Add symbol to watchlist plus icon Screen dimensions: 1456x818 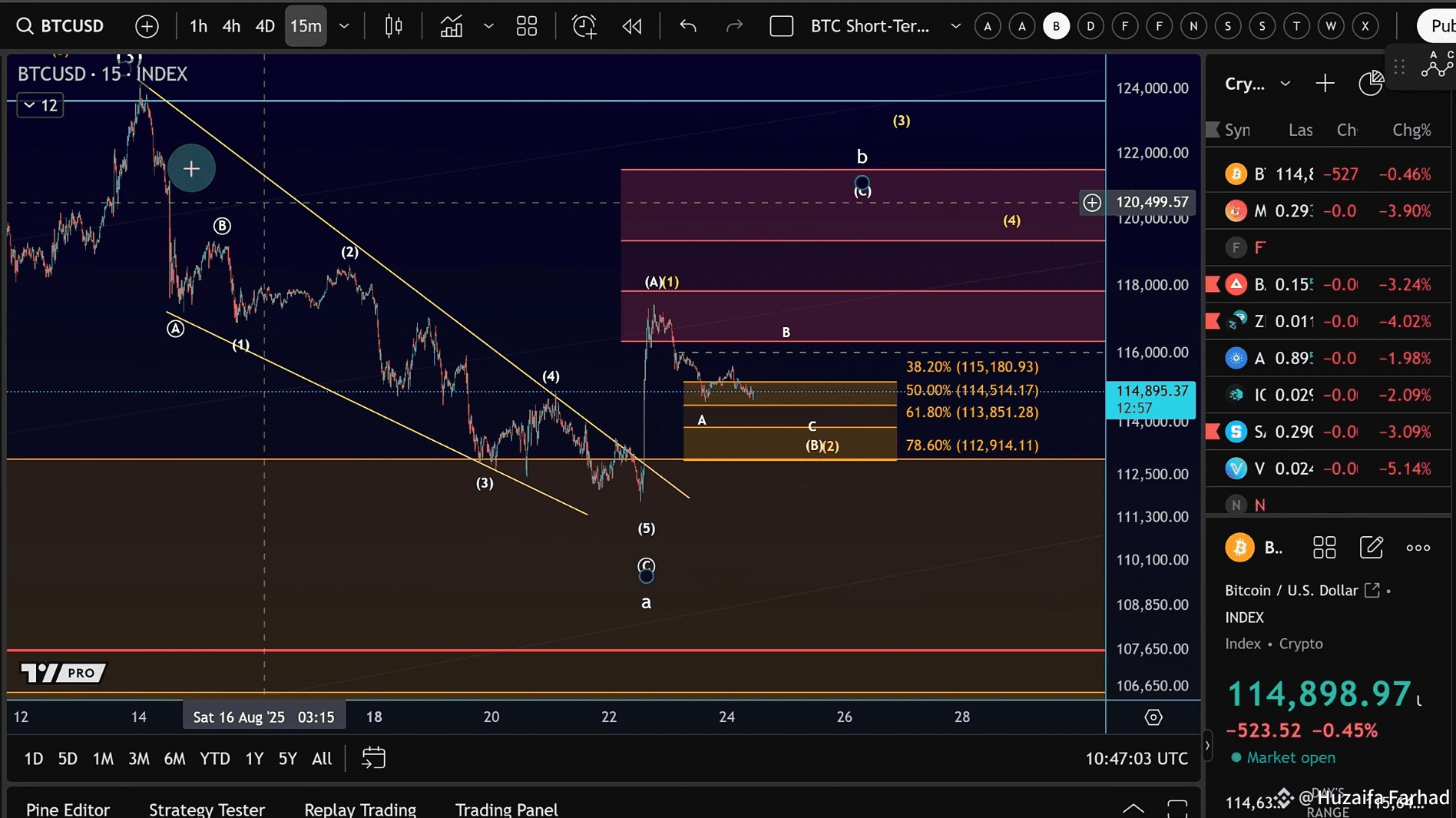pos(1325,84)
